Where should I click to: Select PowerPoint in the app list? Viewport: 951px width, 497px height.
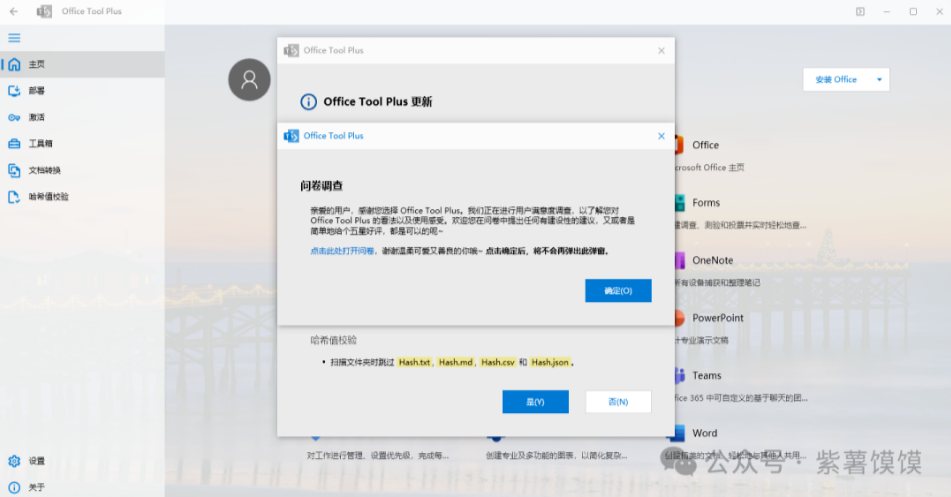[x=717, y=318]
